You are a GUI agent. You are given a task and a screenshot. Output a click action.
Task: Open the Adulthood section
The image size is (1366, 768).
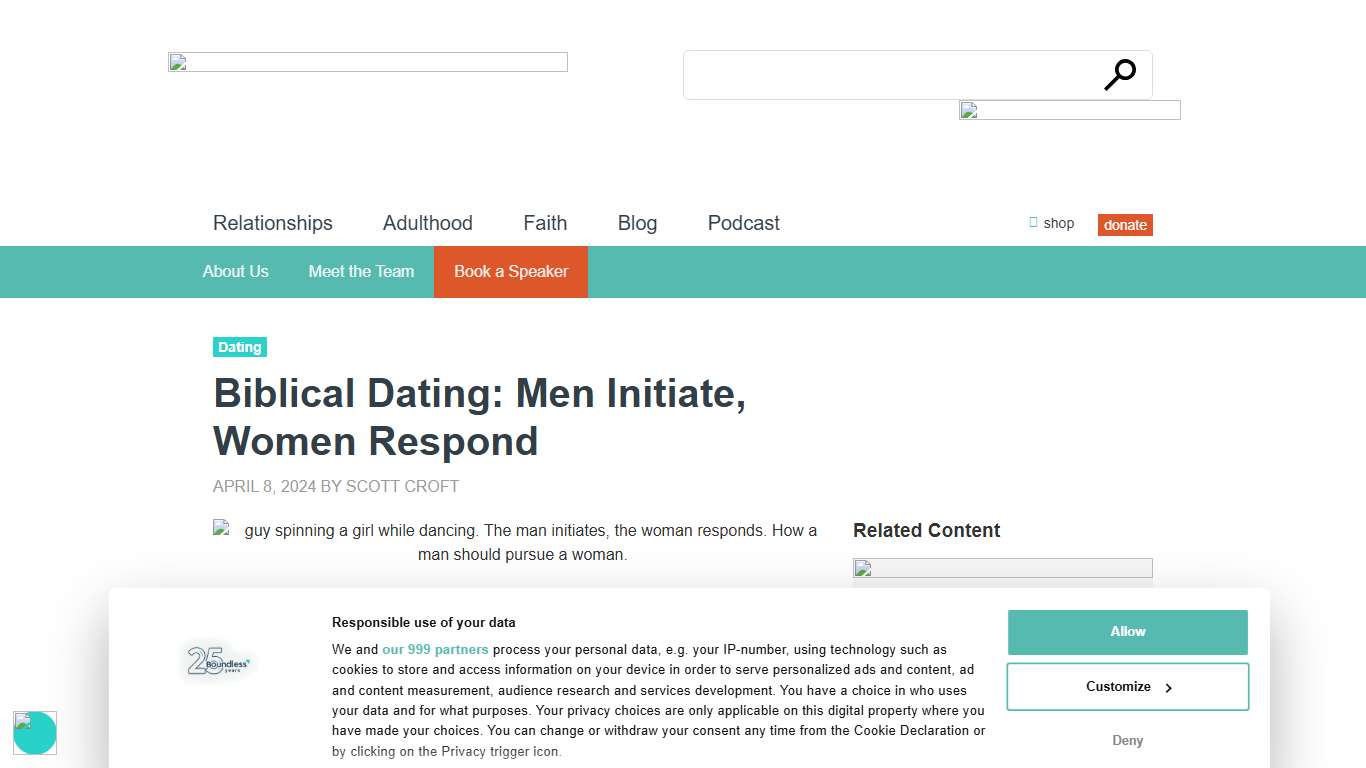[427, 223]
